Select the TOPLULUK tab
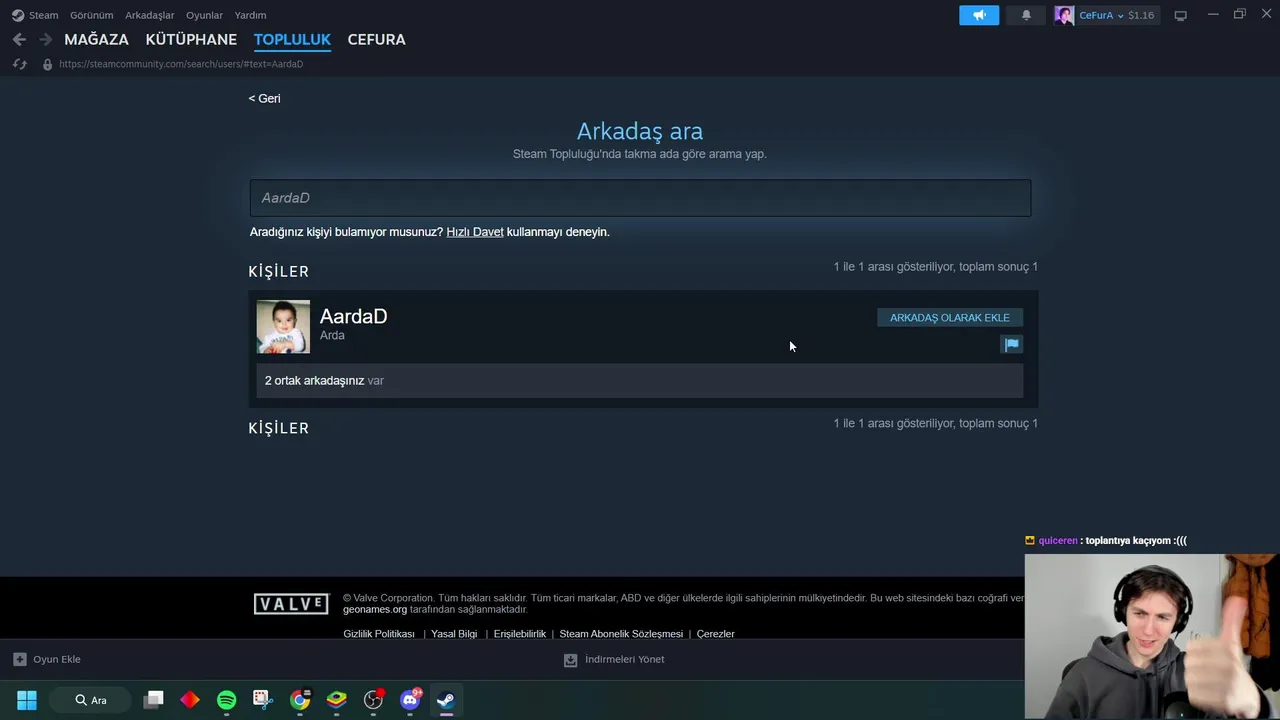 coord(292,39)
